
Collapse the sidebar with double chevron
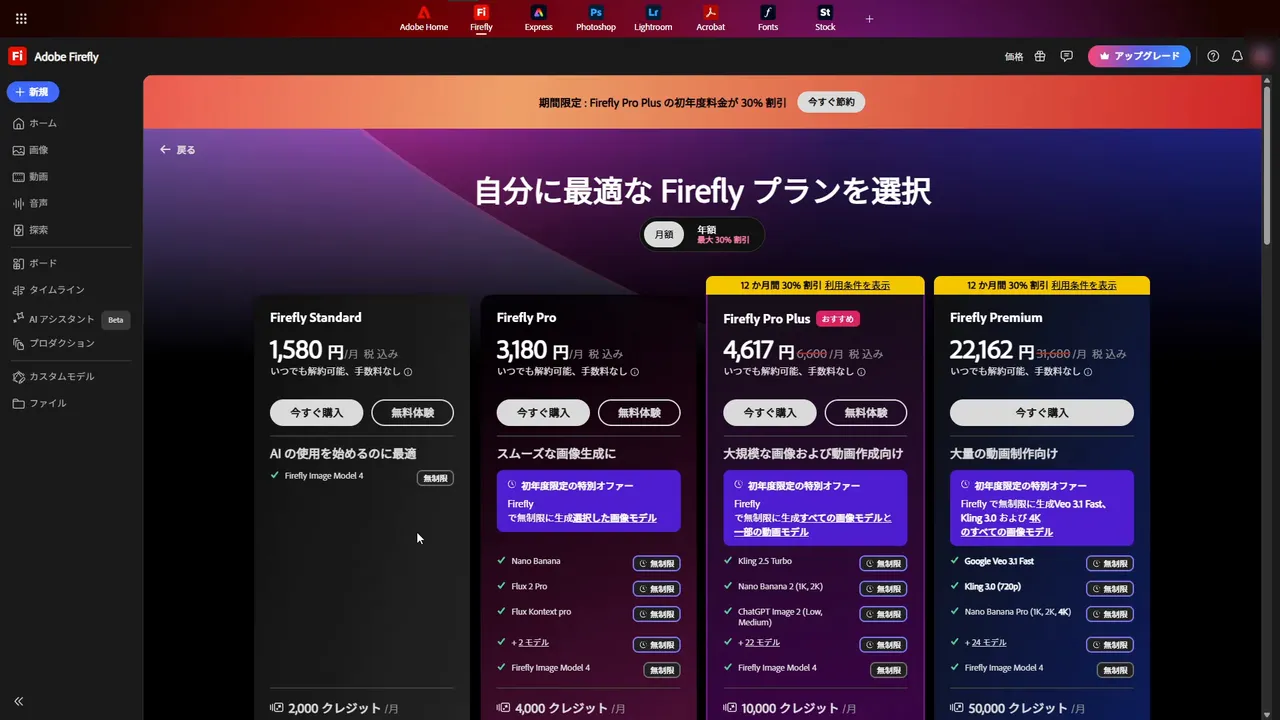[x=18, y=702]
